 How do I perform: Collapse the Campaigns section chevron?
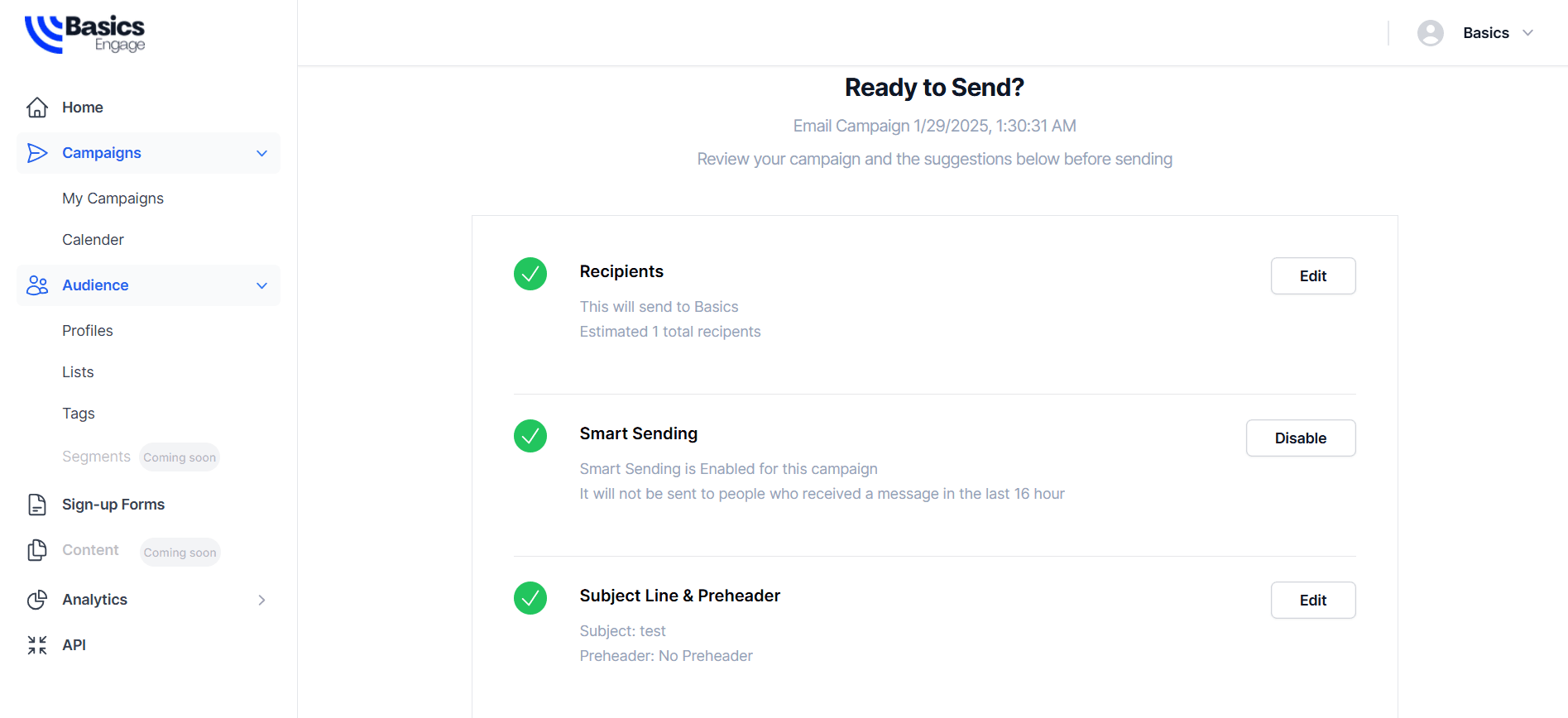click(x=262, y=153)
